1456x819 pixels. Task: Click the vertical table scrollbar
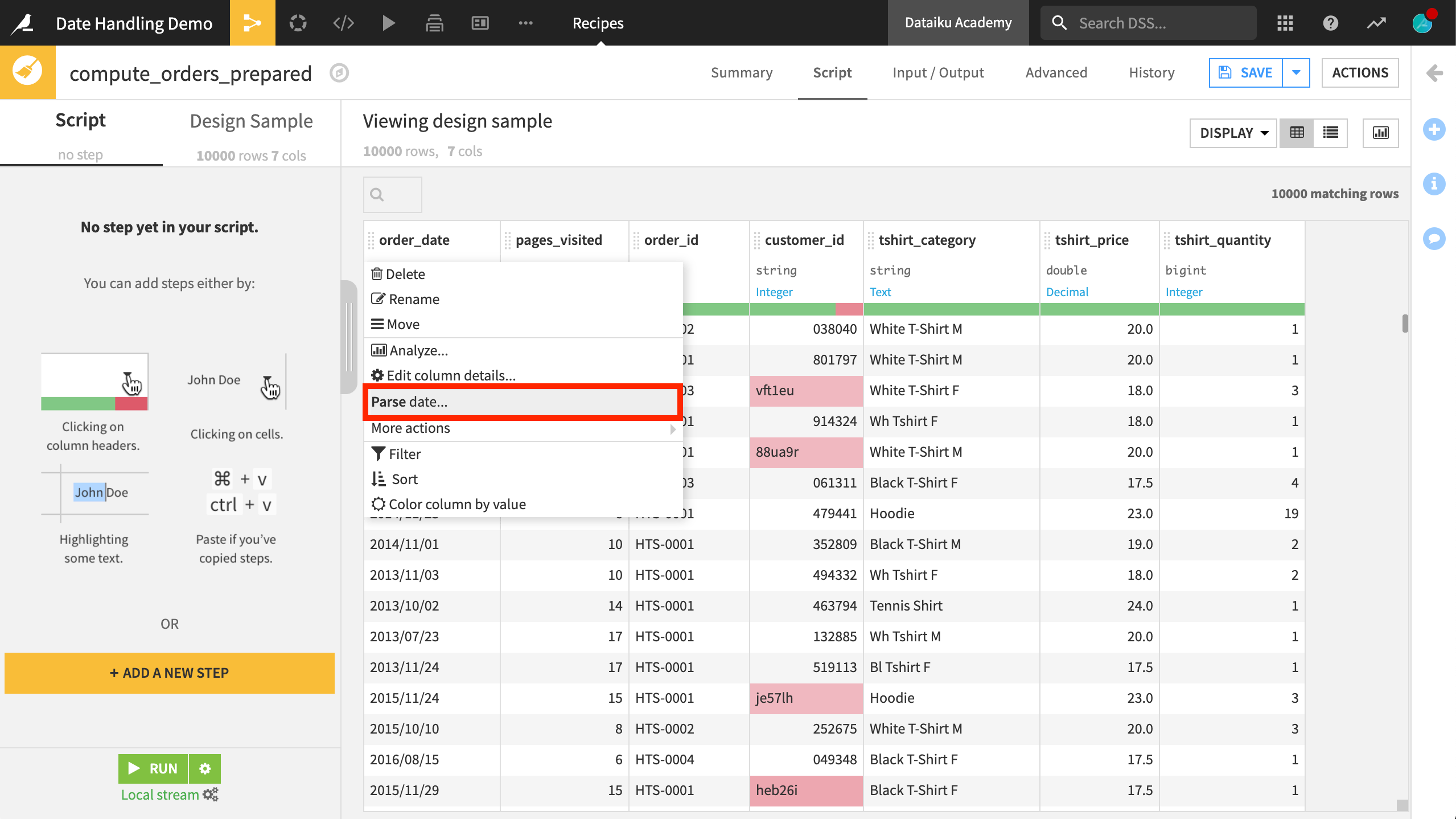point(1405,323)
